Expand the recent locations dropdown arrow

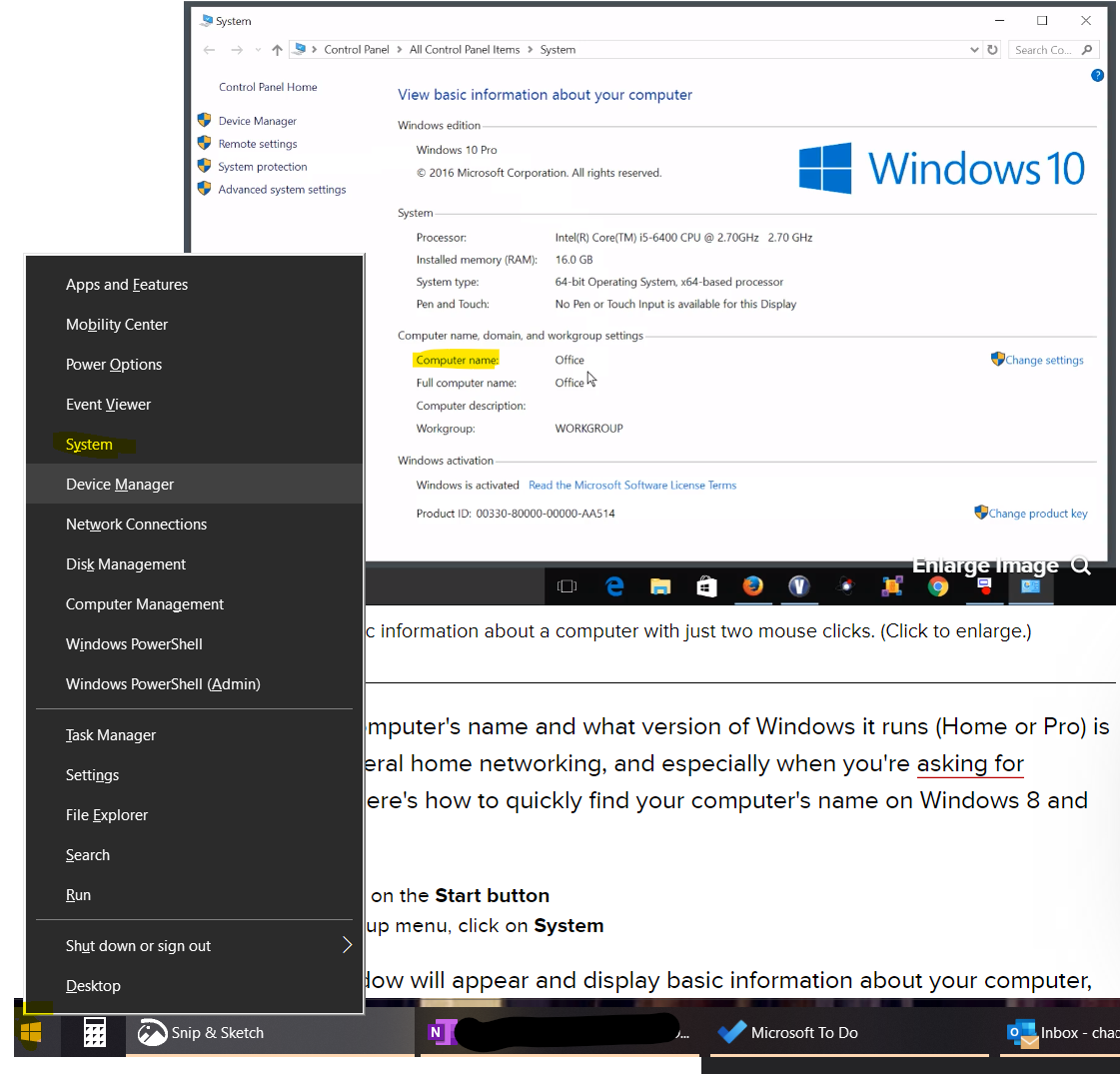tap(258, 49)
